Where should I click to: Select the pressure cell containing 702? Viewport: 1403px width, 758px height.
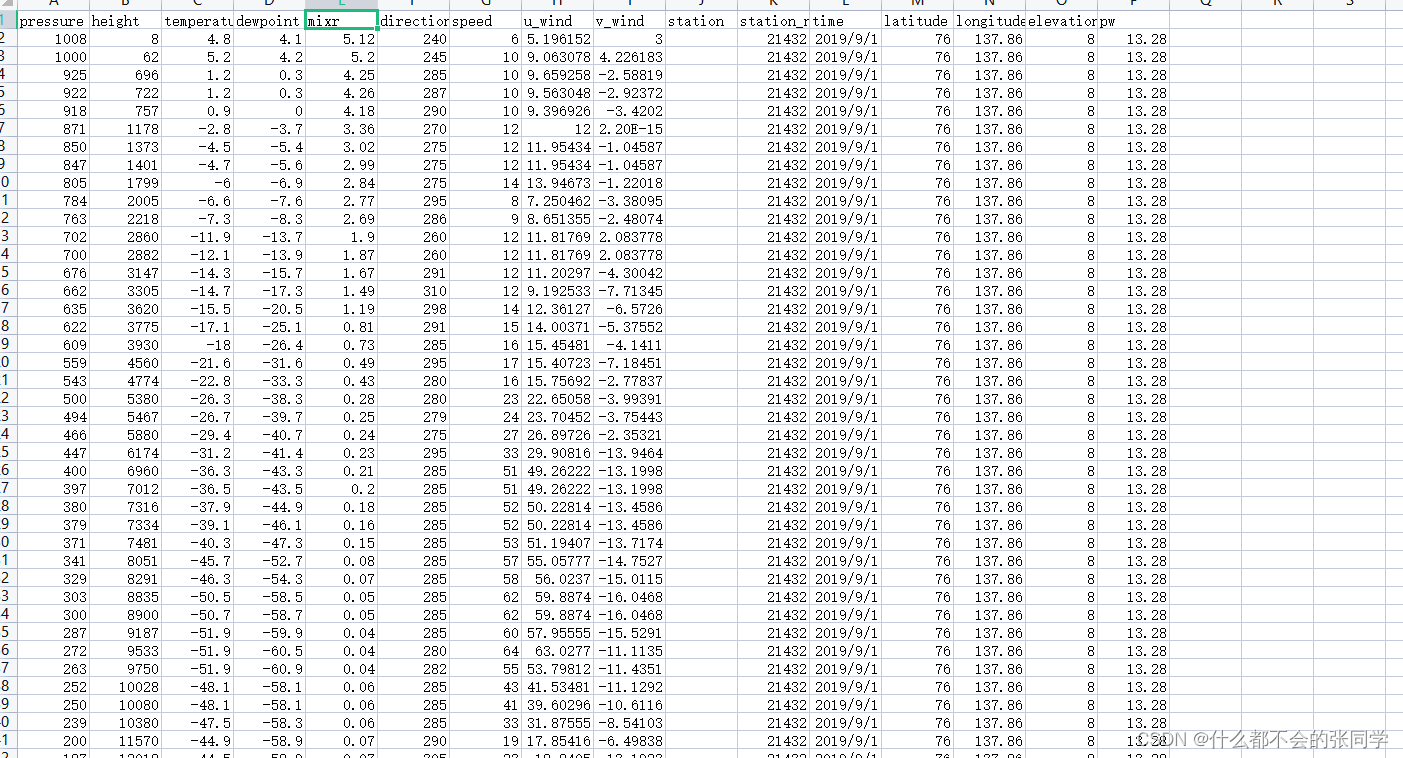(53, 237)
